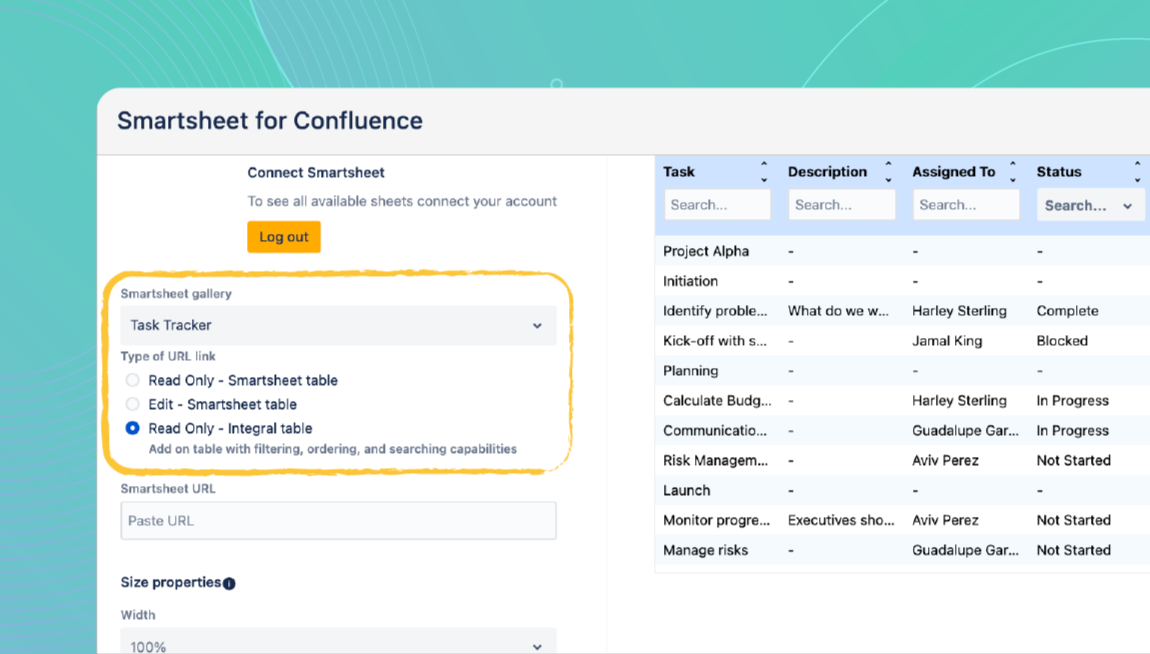Image resolution: width=1150 pixels, height=654 pixels.
Task: Select Read Only - Smartsheet table option
Action: click(132, 380)
